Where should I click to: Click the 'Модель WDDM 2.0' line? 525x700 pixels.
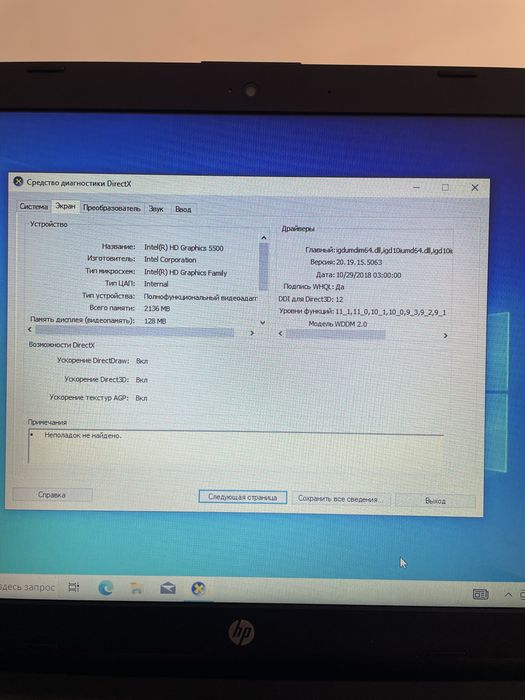click(x=338, y=324)
